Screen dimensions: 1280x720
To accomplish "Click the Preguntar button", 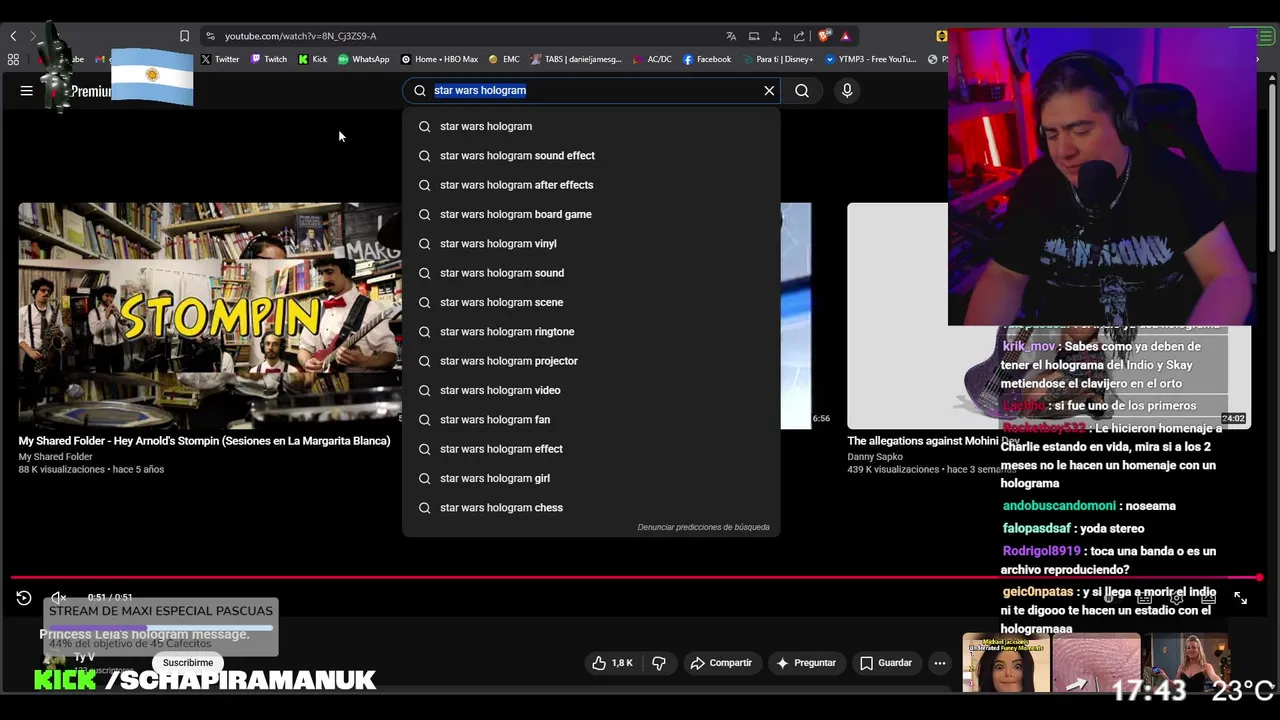I will [x=805, y=663].
